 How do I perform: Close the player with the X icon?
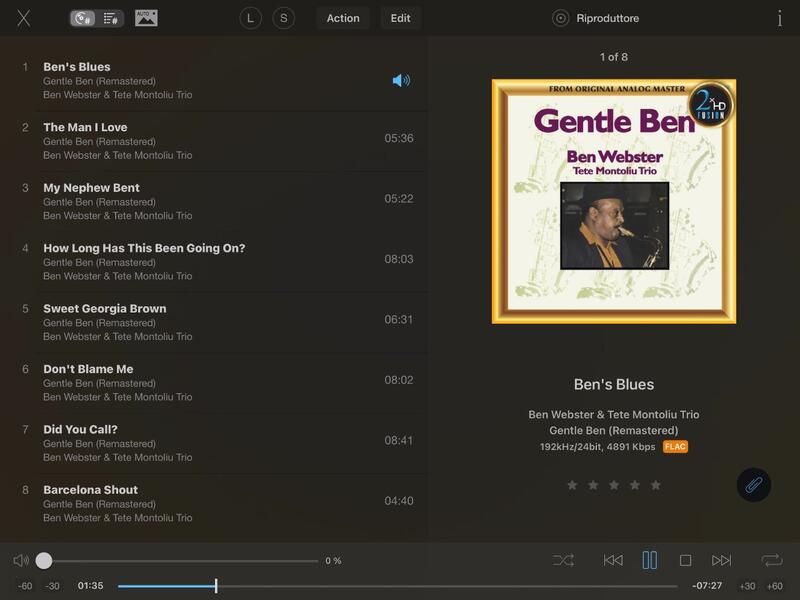[x=24, y=18]
